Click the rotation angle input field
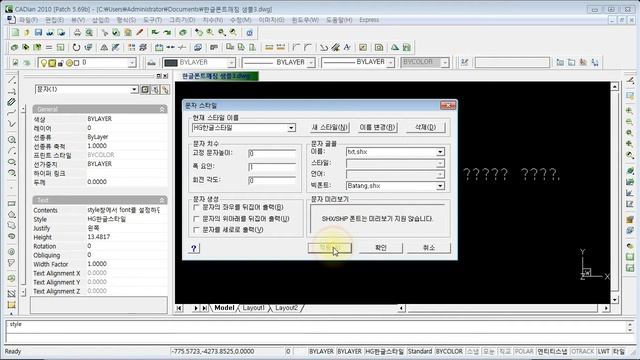Image resolution: width=640 pixels, height=360 pixels. click(x=272, y=180)
